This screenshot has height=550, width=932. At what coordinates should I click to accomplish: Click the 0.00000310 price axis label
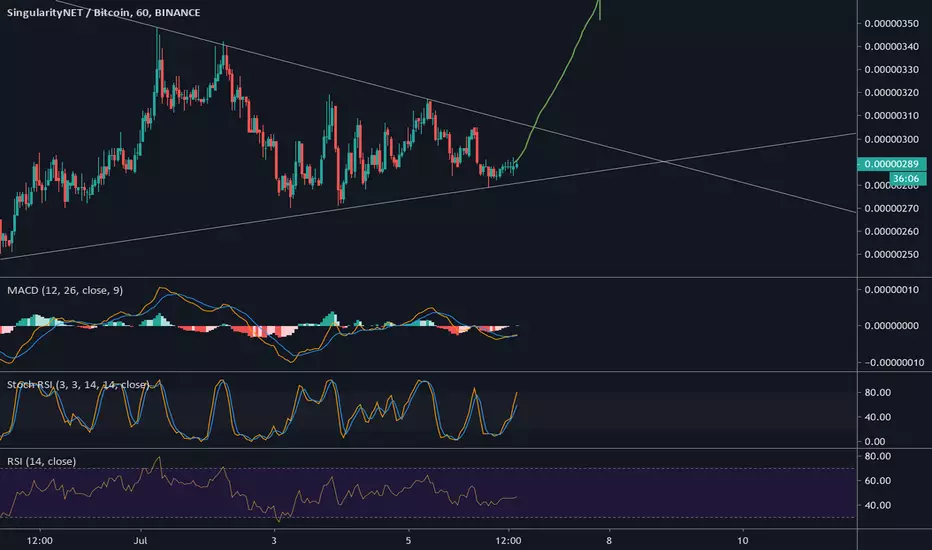pyautogui.click(x=891, y=116)
